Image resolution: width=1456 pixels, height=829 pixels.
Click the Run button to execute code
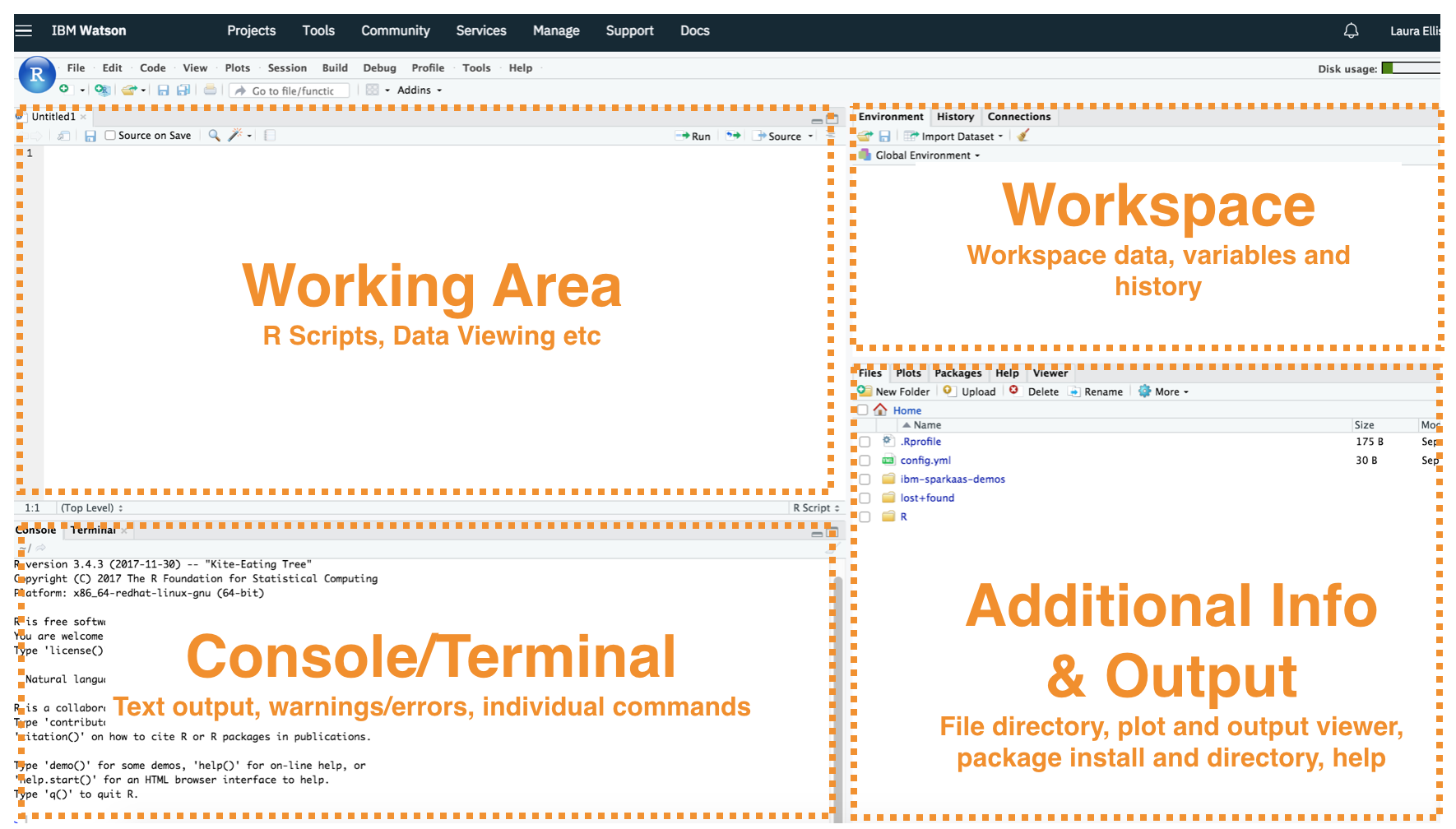(x=695, y=136)
